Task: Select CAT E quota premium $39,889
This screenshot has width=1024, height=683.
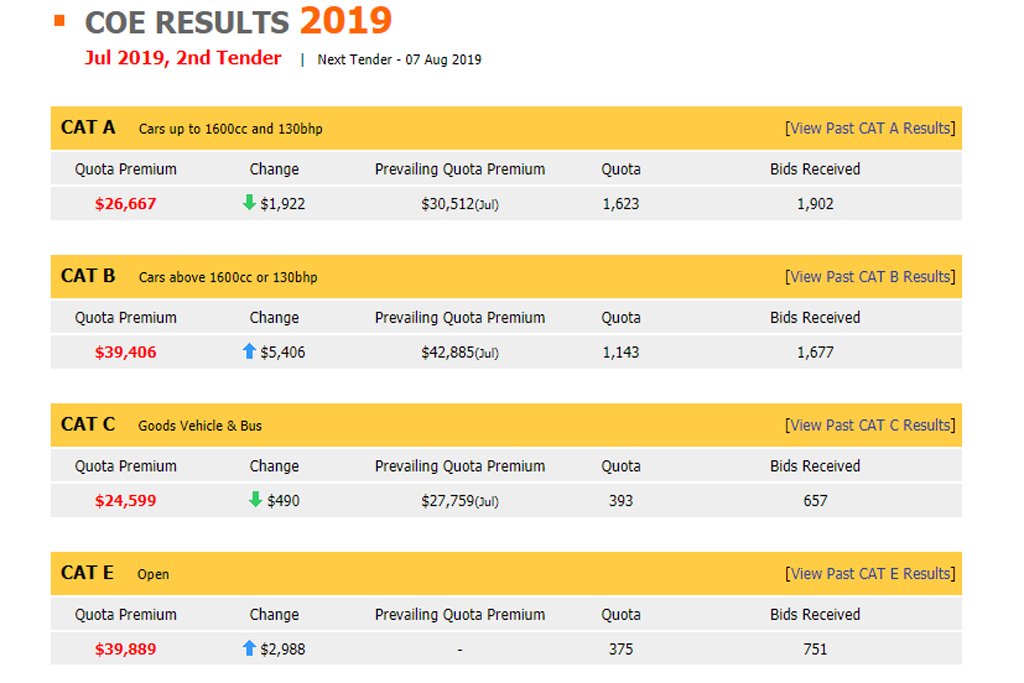Action: tap(125, 649)
